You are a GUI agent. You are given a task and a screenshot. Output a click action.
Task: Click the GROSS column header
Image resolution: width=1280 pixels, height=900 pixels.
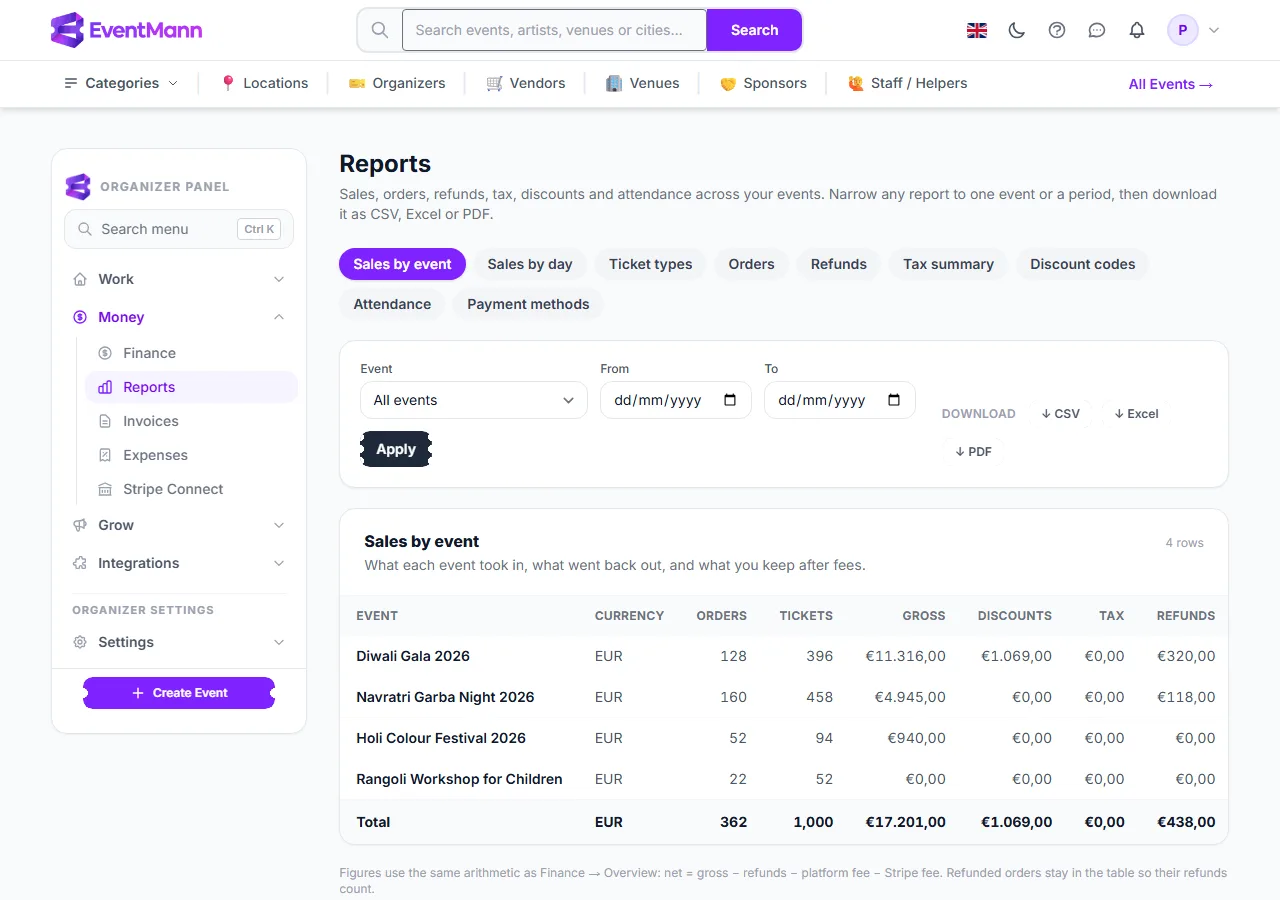tap(923, 616)
